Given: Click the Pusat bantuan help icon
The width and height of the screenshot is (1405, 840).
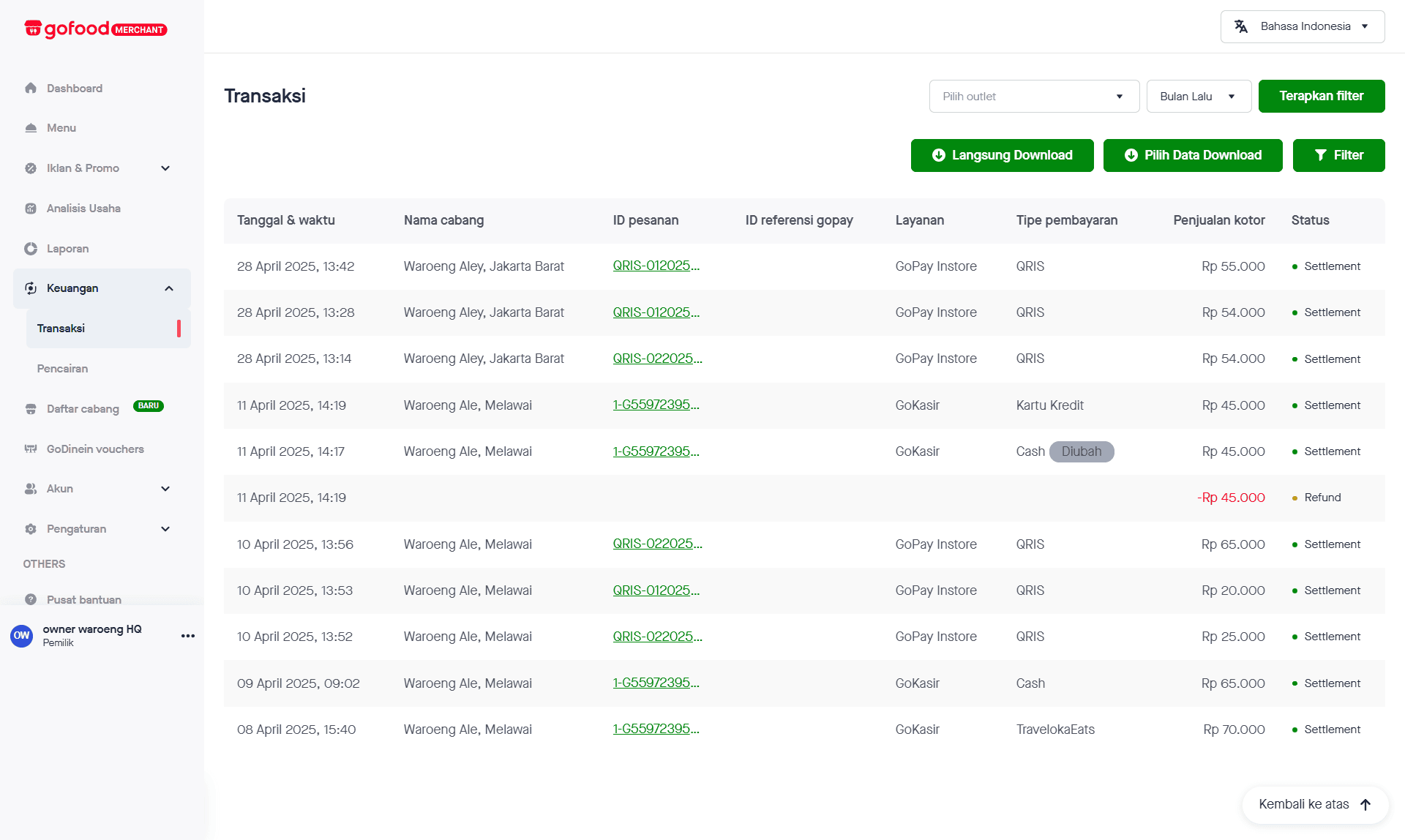Looking at the screenshot, I should tap(31, 599).
